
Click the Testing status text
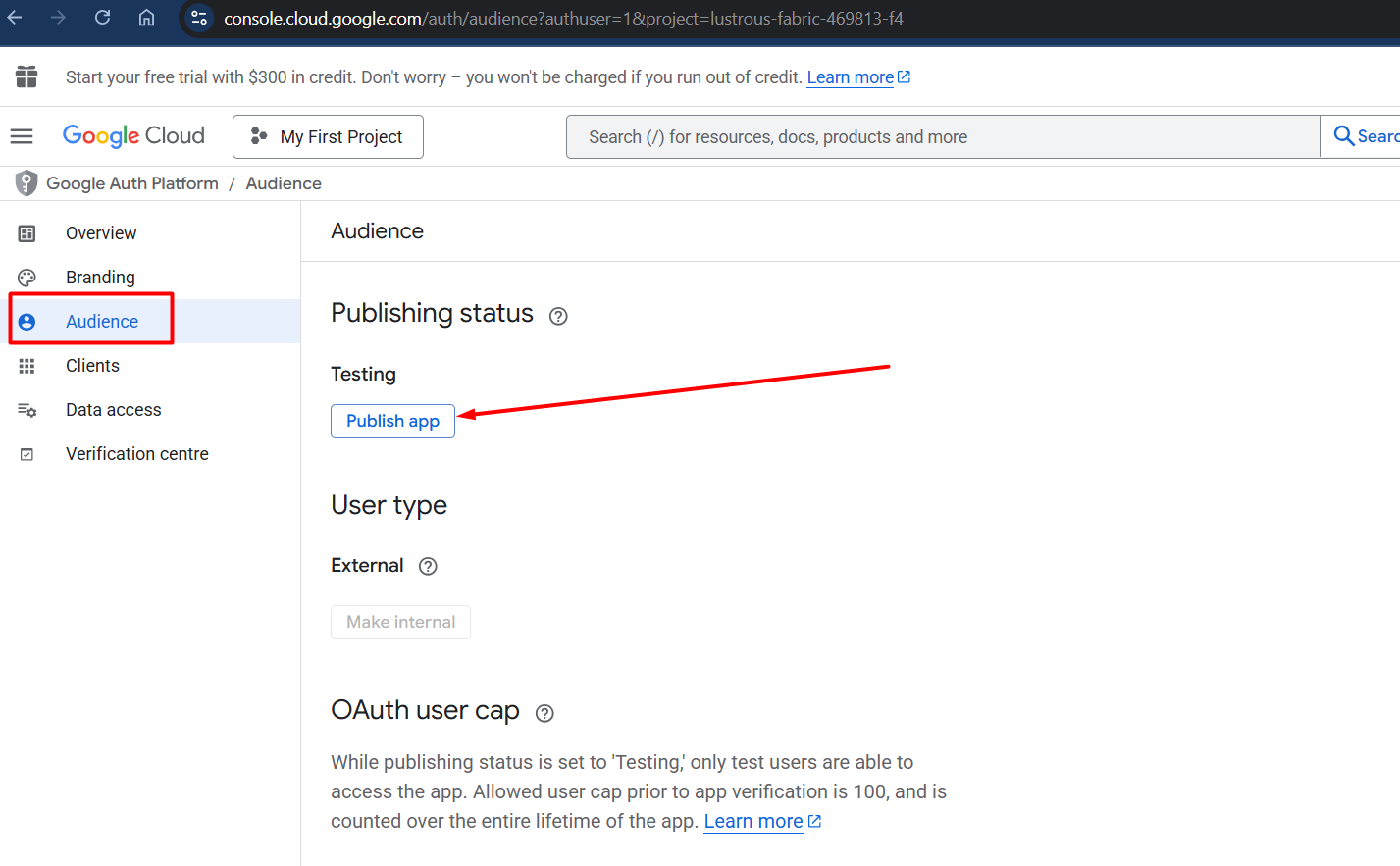tap(363, 374)
